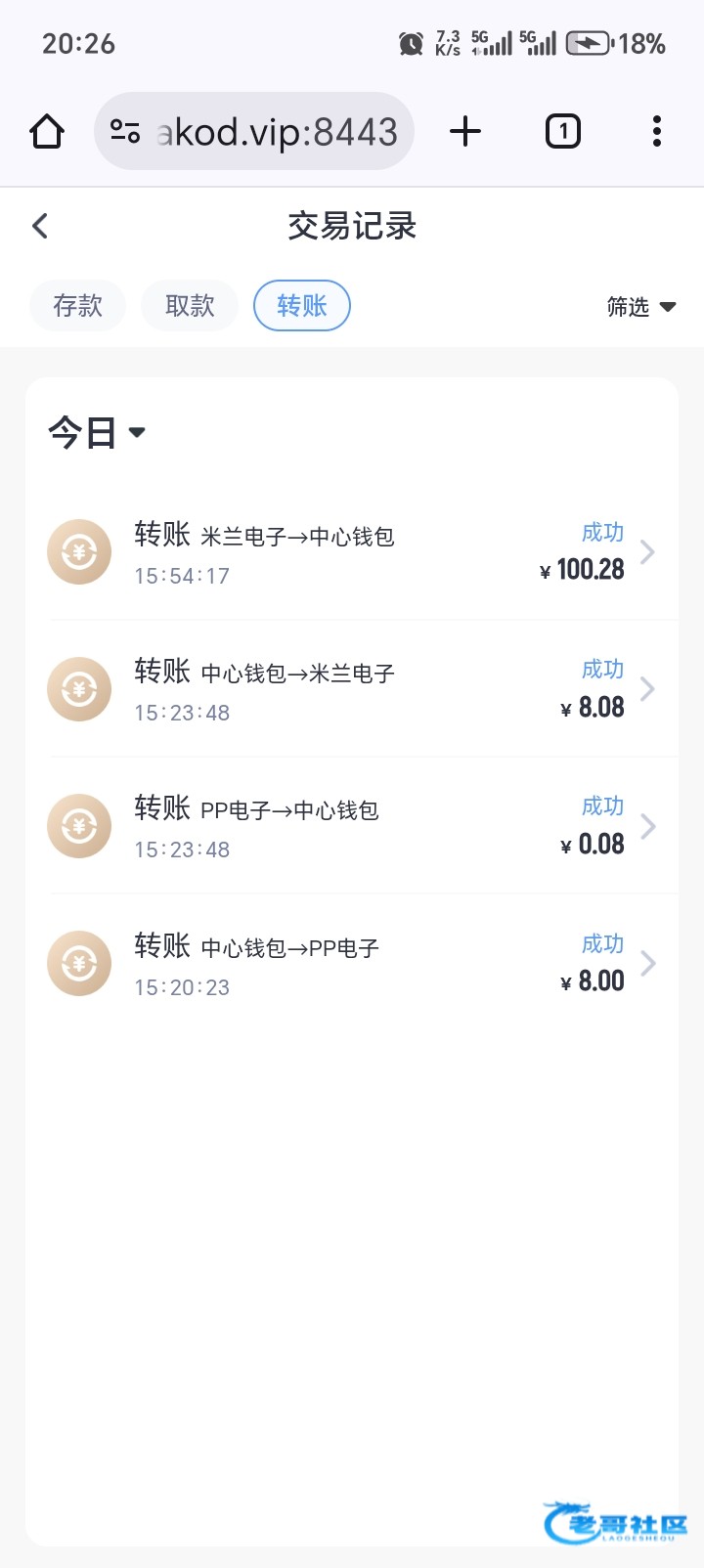The width and height of the screenshot is (704, 1568).
Task: Tap the akod.vip address bar
Action: (254, 131)
